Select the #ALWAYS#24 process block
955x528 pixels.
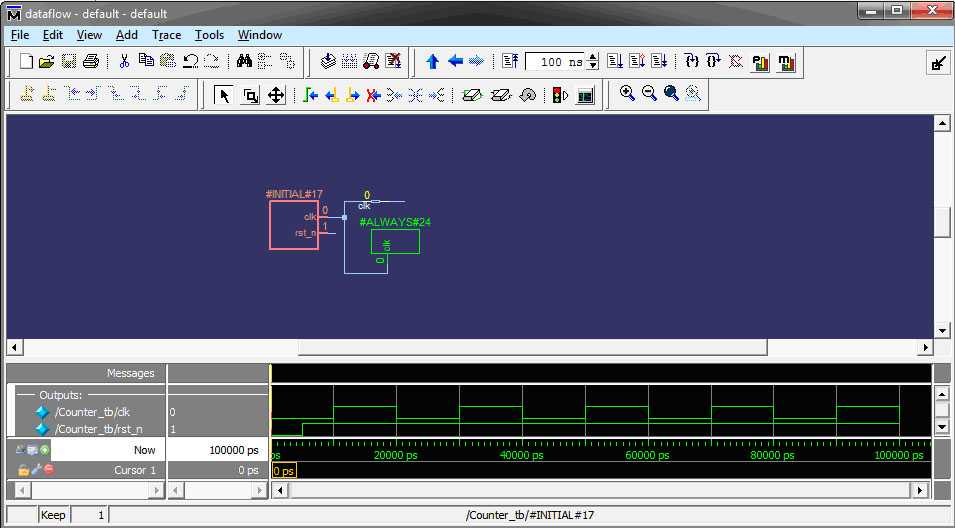(395, 241)
